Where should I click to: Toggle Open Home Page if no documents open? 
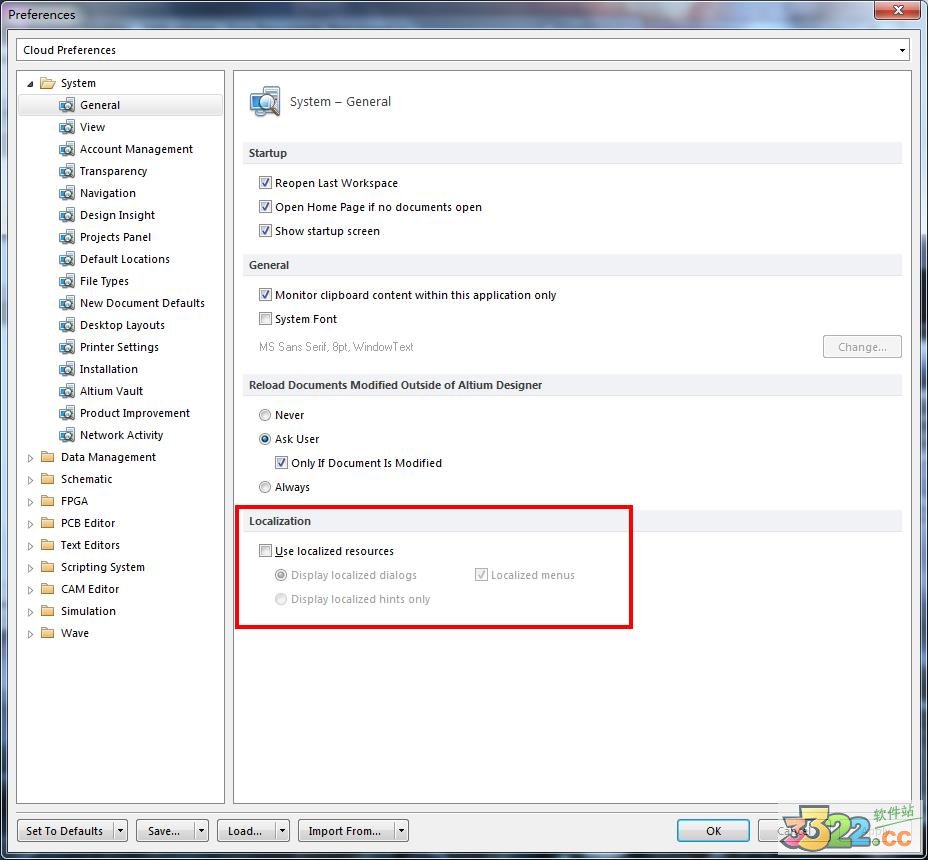[x=265, y=207]
